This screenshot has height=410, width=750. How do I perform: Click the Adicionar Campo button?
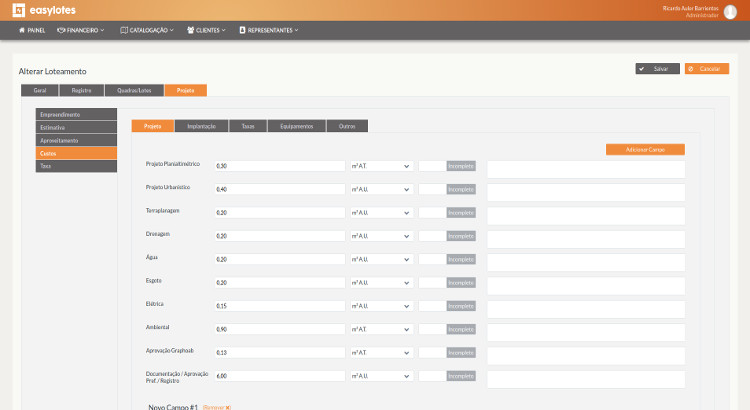pos(645,150)
